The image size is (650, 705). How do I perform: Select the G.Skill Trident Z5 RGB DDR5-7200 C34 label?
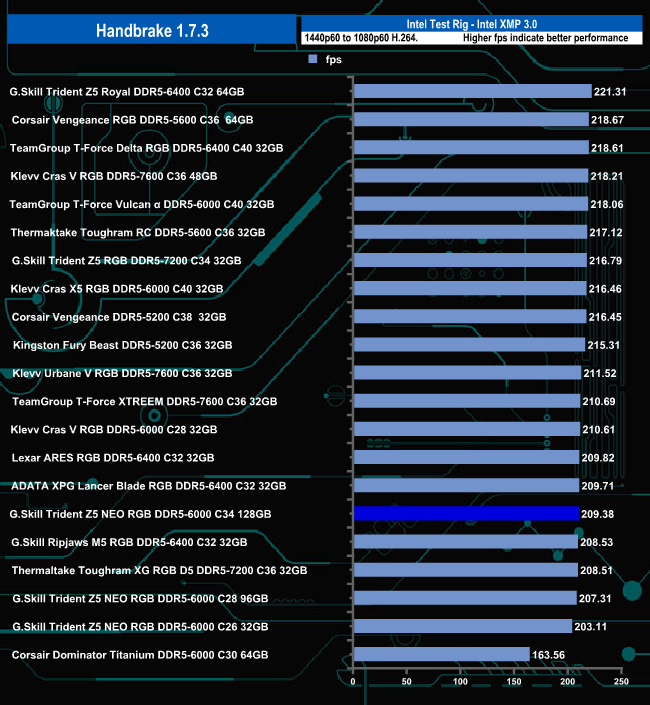(x=126, y=261)
